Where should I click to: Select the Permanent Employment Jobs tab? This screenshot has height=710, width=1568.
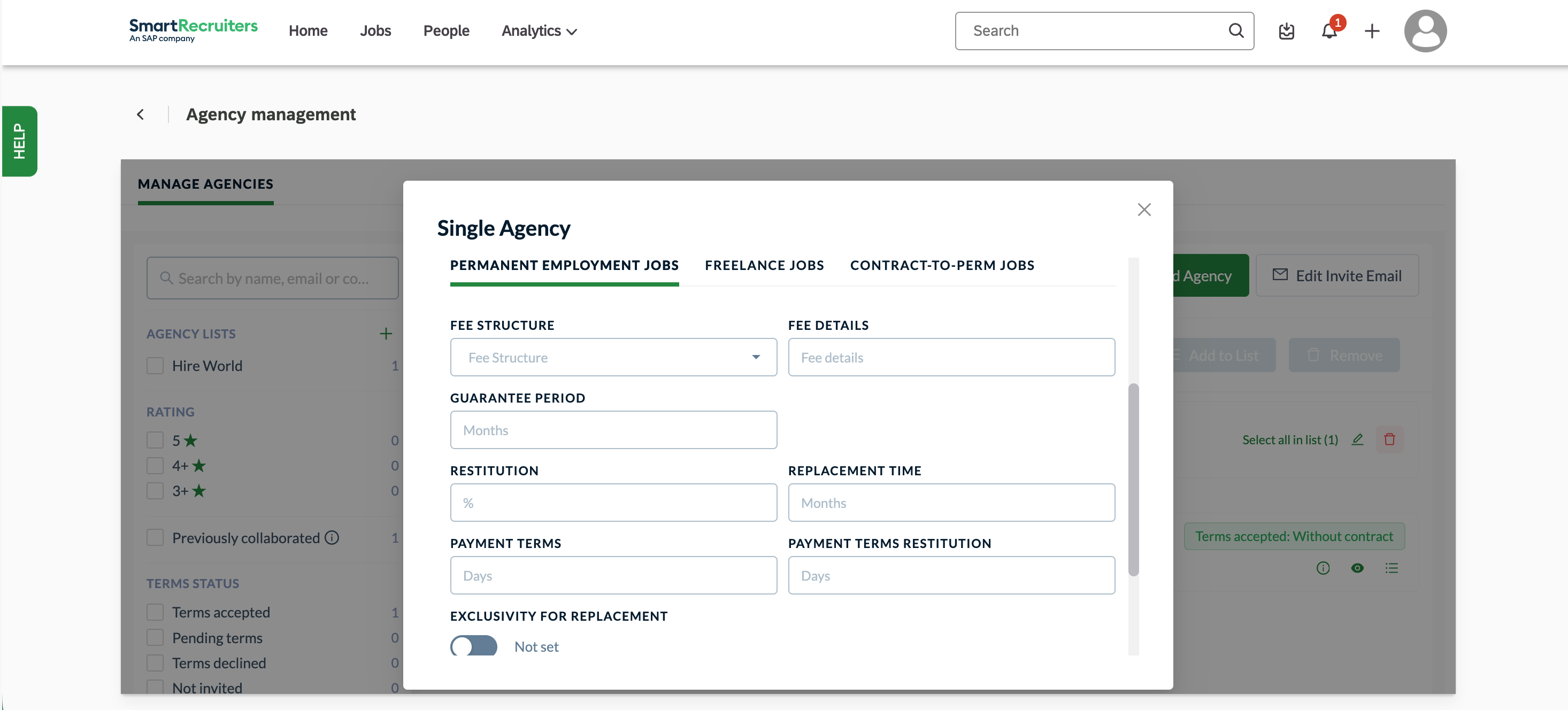[x=564, y=266]
